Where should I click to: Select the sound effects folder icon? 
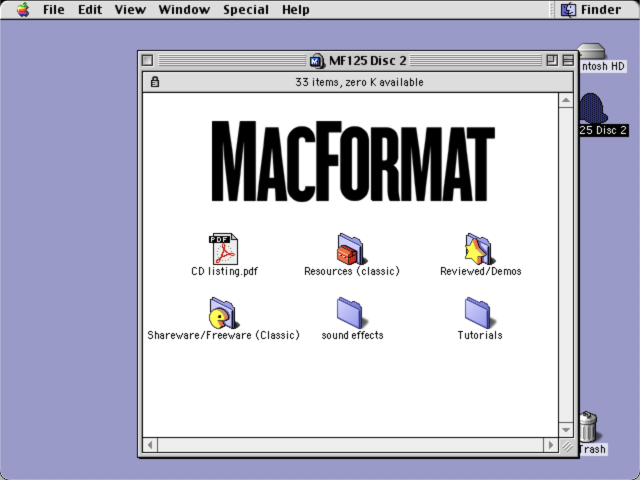pyautogui.click(x=351, y=313)
